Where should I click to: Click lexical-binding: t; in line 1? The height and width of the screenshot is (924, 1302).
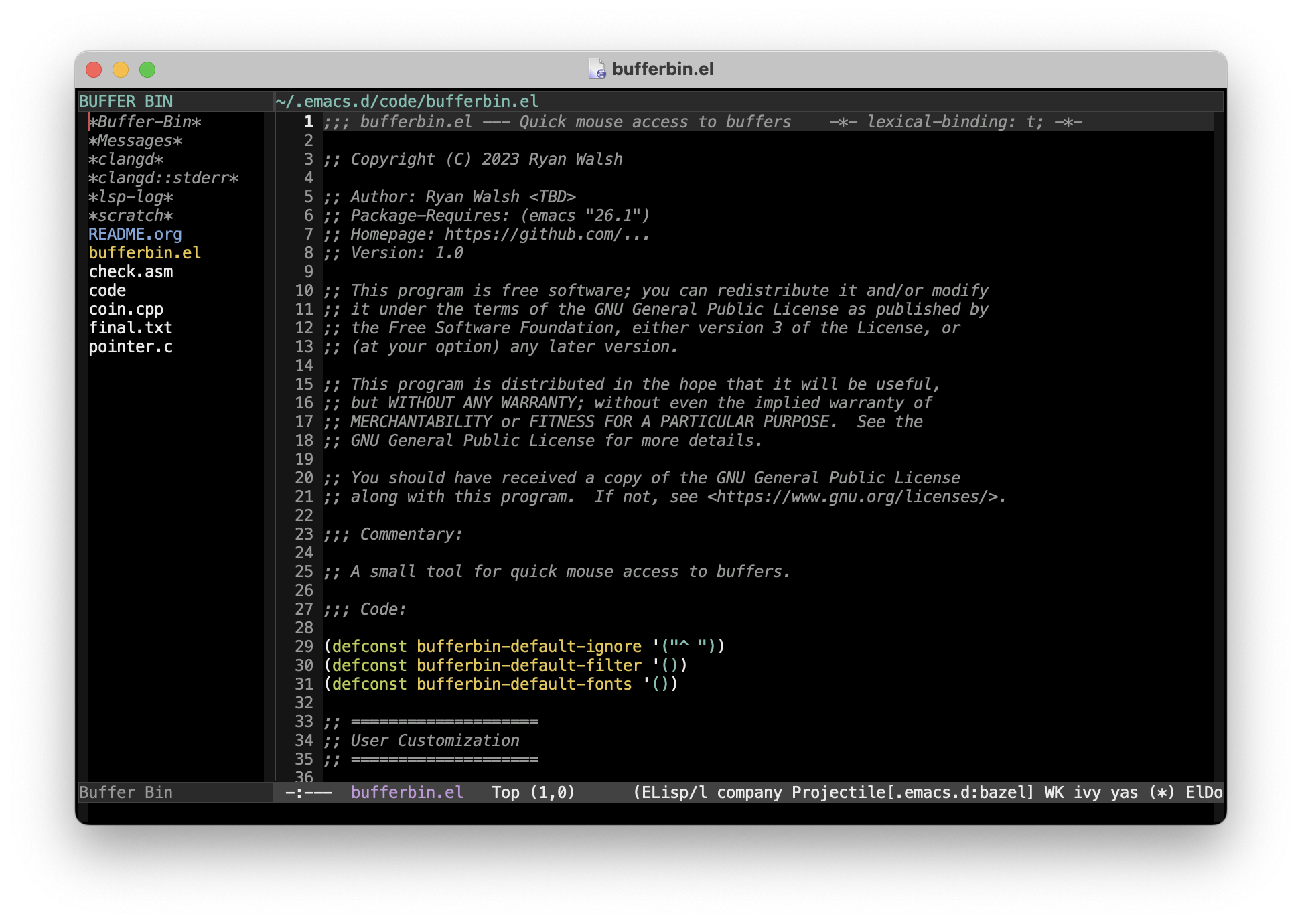(x=956, y=122)
